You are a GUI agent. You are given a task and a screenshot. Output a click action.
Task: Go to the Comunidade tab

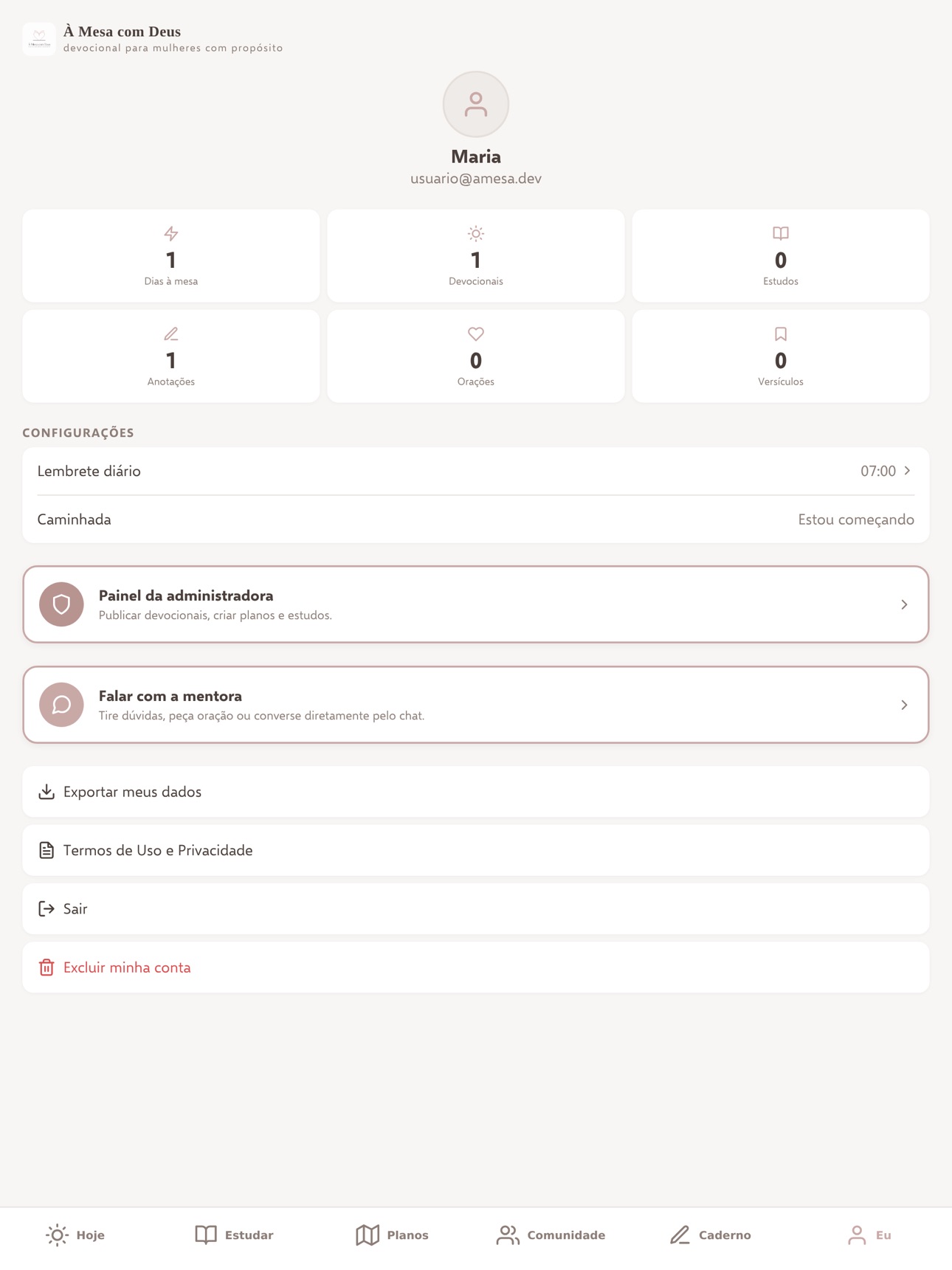pyautogui.click(x=551, y=1235)
